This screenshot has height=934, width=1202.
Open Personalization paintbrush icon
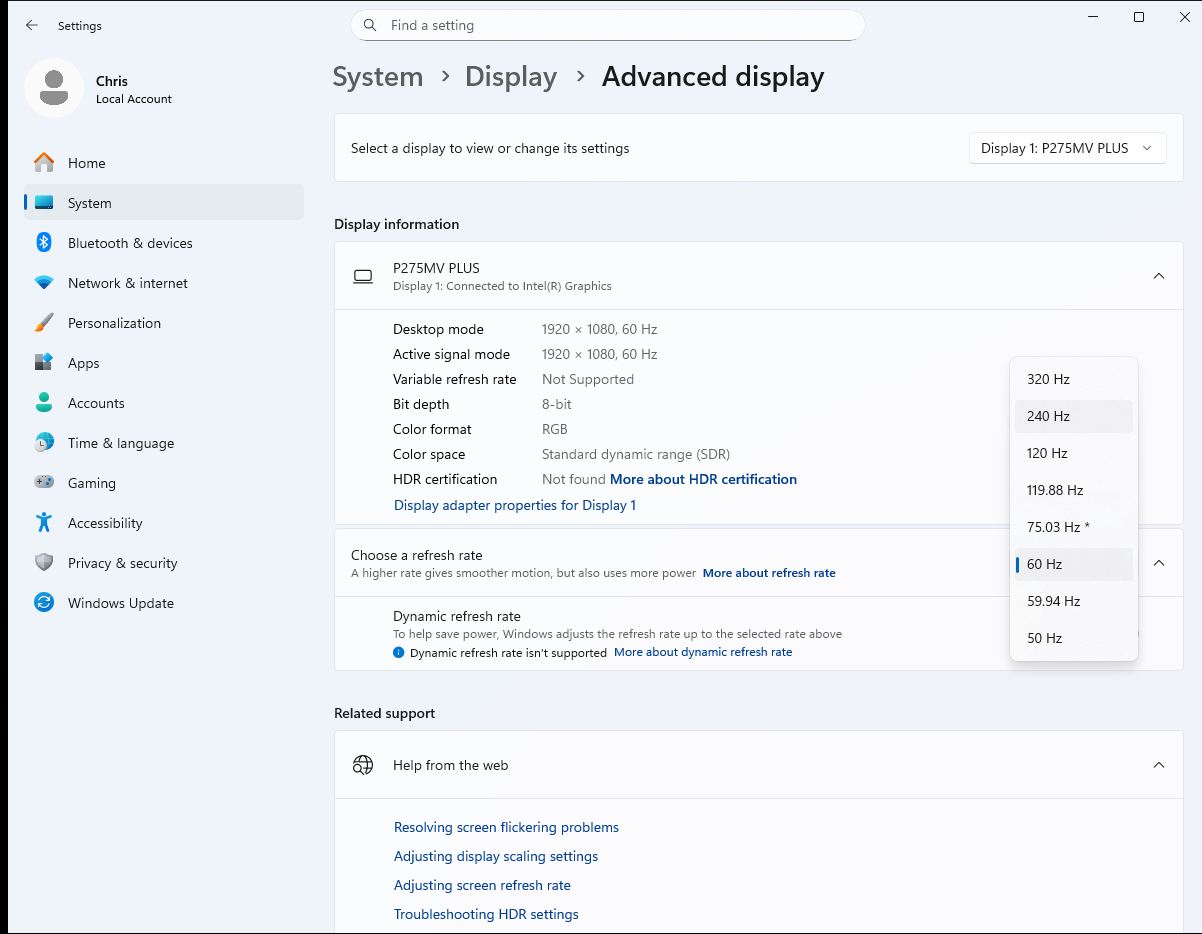click(x=44, y=323)
